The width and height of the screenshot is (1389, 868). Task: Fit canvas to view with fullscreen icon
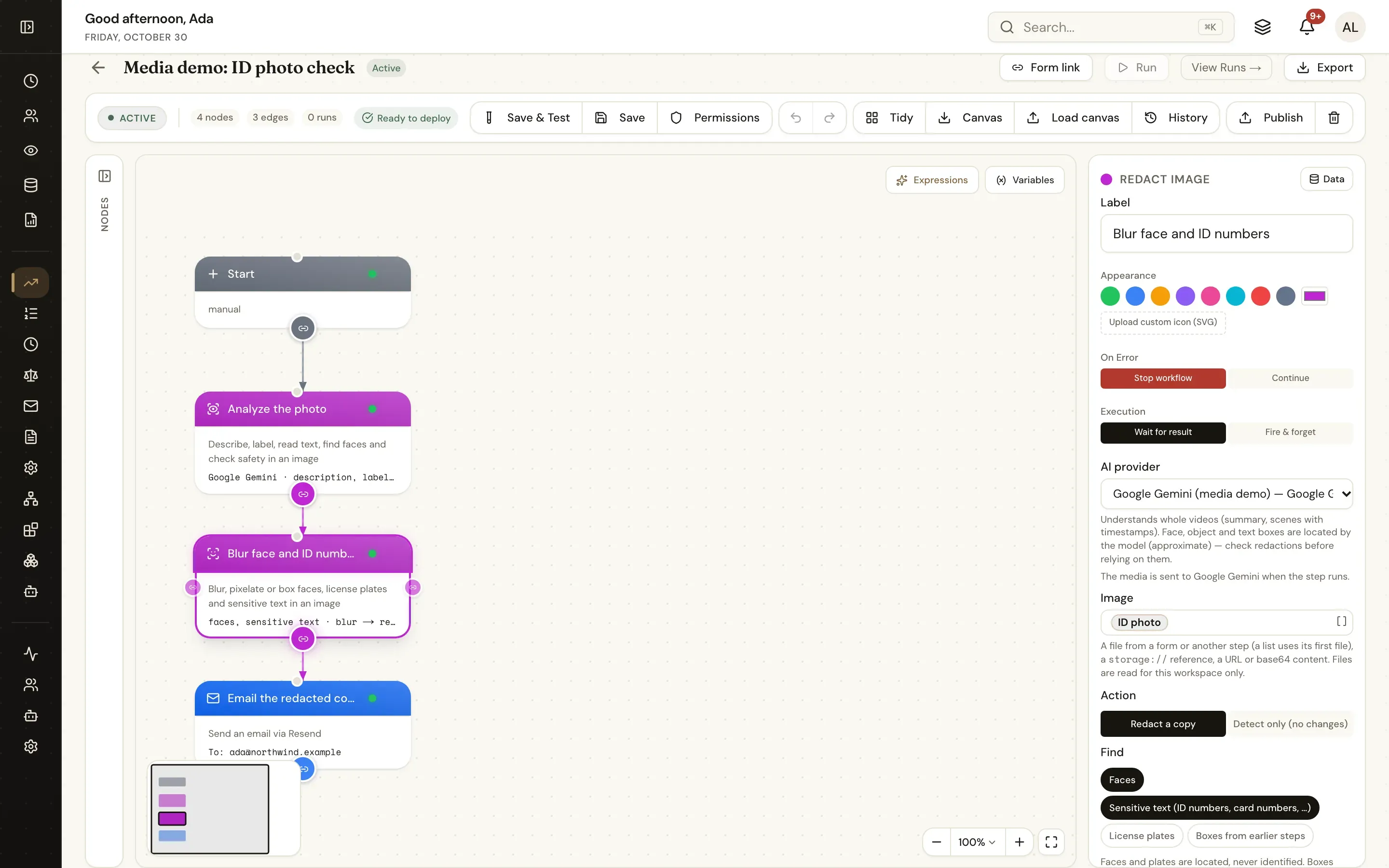(1051, 841)
